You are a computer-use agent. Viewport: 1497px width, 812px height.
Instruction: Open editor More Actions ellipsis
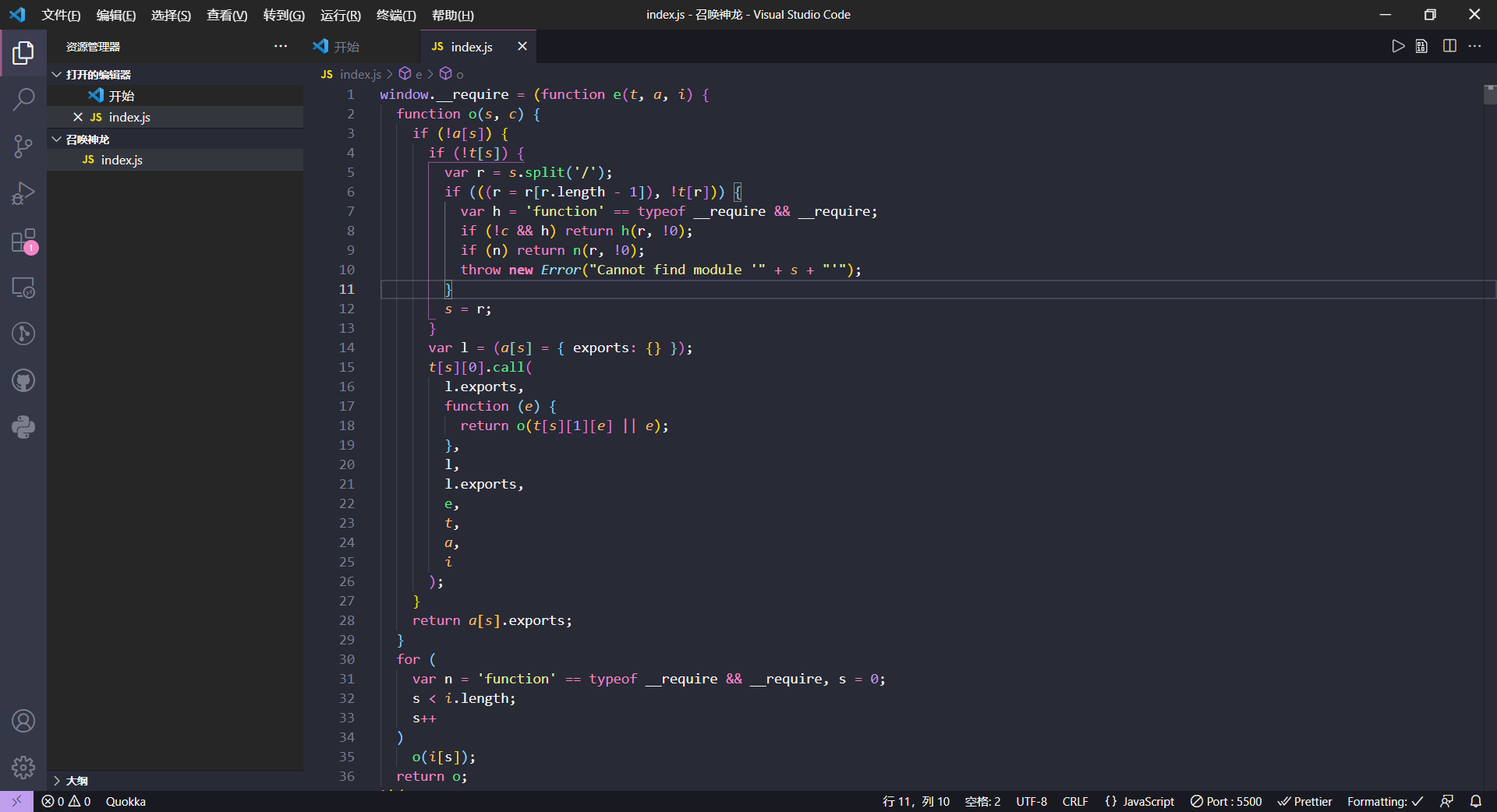click(1474, 47)
